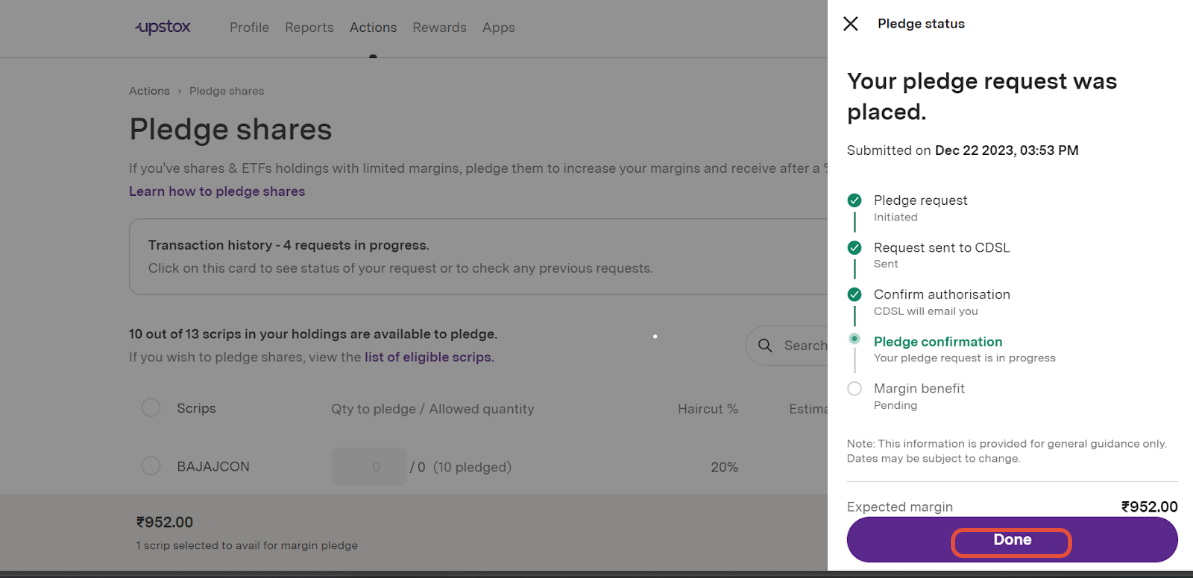Click the Margin benefit pending circle

pos(854,389)
